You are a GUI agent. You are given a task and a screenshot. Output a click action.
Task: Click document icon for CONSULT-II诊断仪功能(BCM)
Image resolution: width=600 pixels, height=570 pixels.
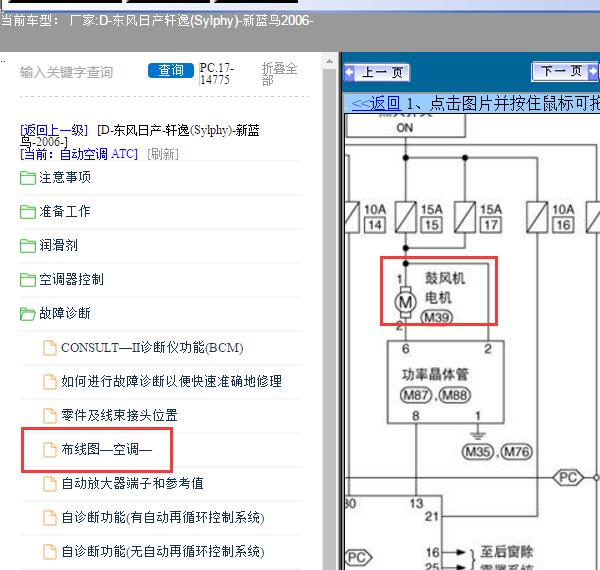tap(50, 348)
